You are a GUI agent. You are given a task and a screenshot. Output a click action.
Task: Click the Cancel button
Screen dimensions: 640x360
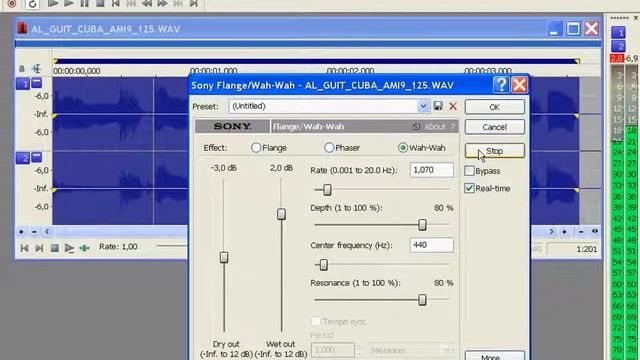pos(494,127)
